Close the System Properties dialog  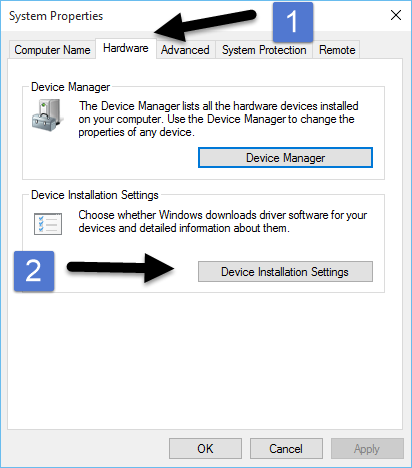(396, 15)
